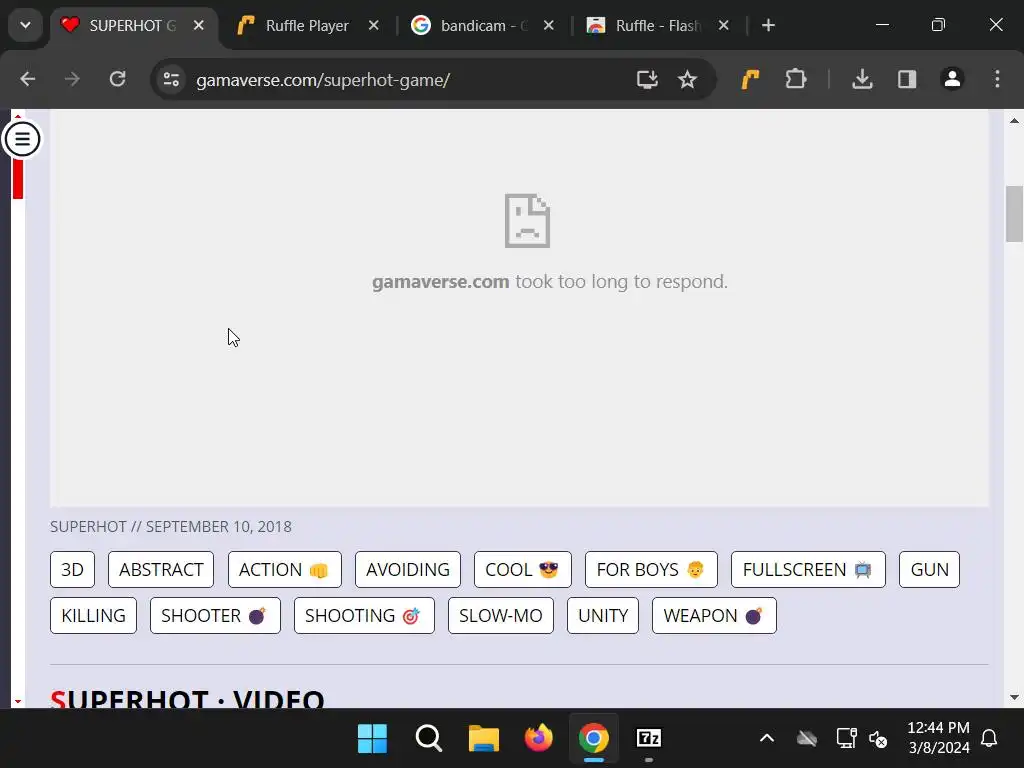Image resolution: width=1024 pixels, height=768 pixels.
Task: Close the Ruffle - Flash tab
Action: click(724, 25)
